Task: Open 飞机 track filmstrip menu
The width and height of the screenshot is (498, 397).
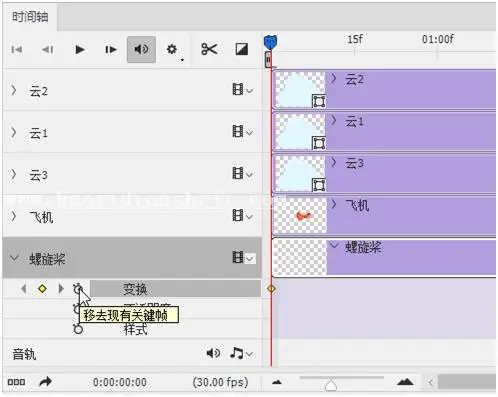Action: click(x=242, y=216)
